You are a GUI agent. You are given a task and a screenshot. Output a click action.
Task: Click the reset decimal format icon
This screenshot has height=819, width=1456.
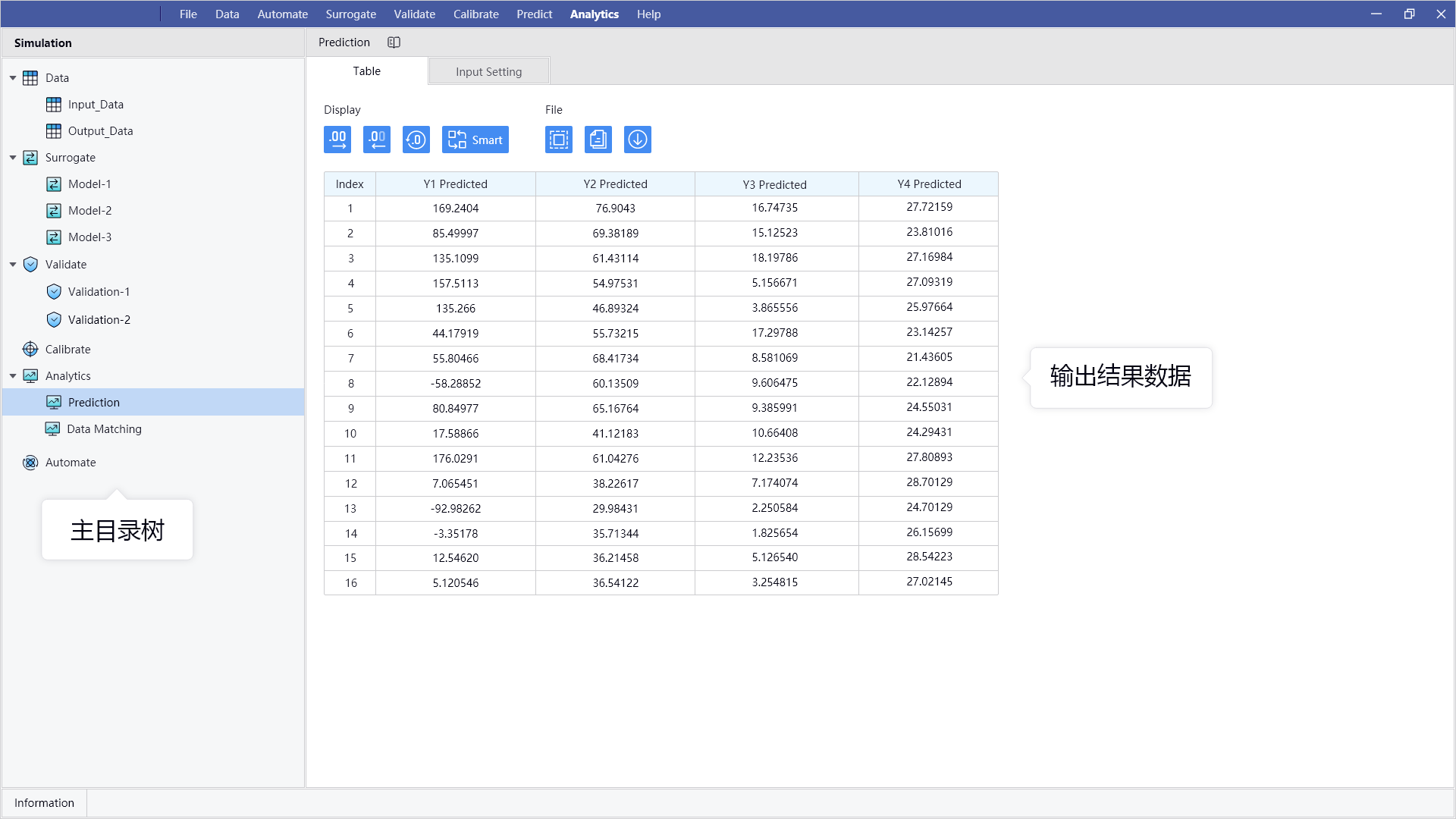point(416,140)
